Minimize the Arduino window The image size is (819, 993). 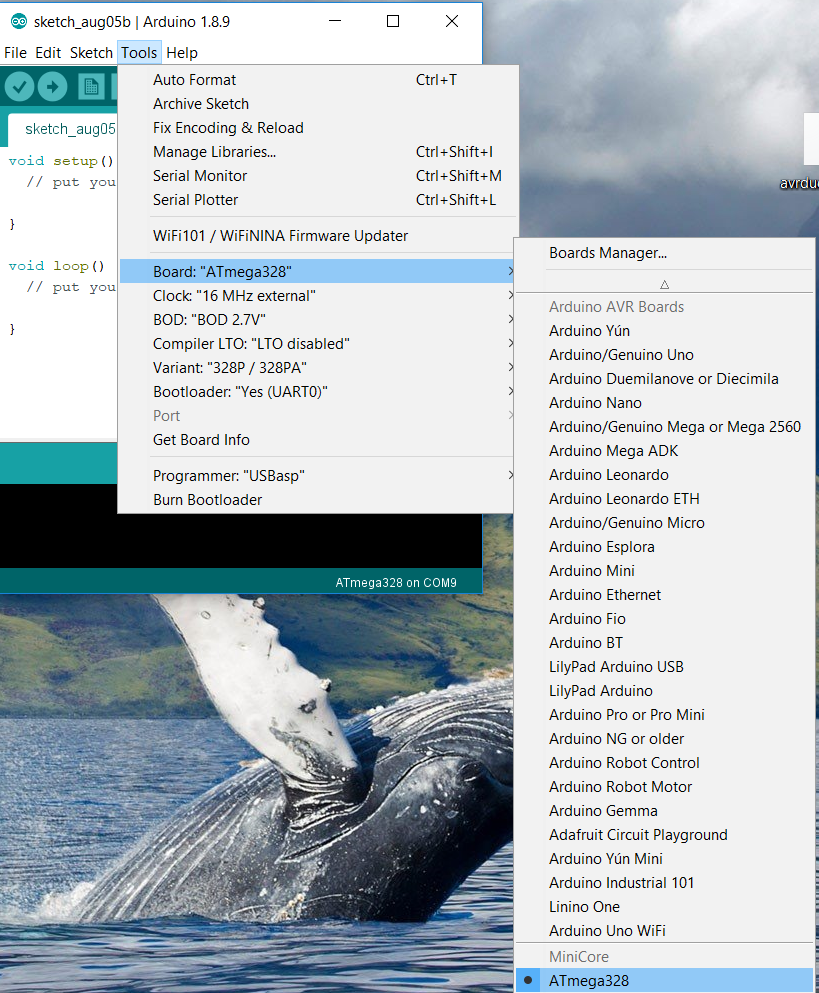[x=335, y=22]
